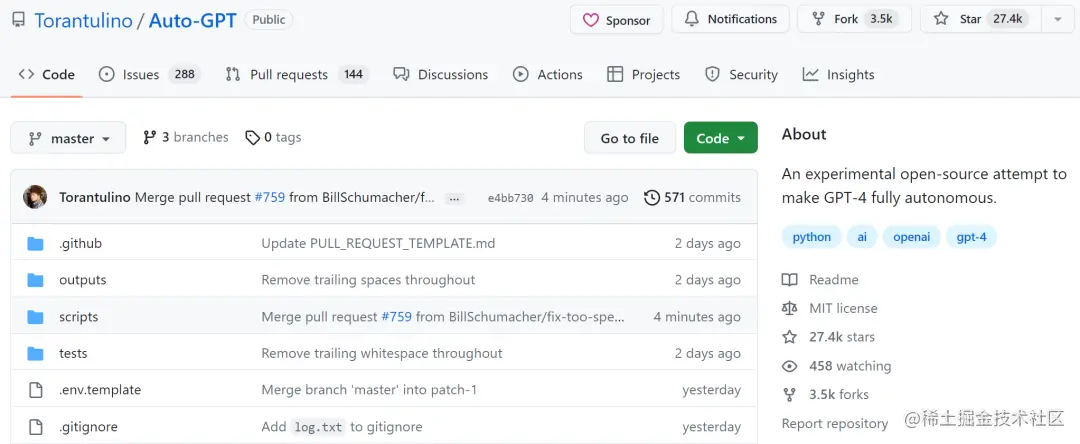
Task: Click the folder icon for tests
Action: (x=35, y=353)
